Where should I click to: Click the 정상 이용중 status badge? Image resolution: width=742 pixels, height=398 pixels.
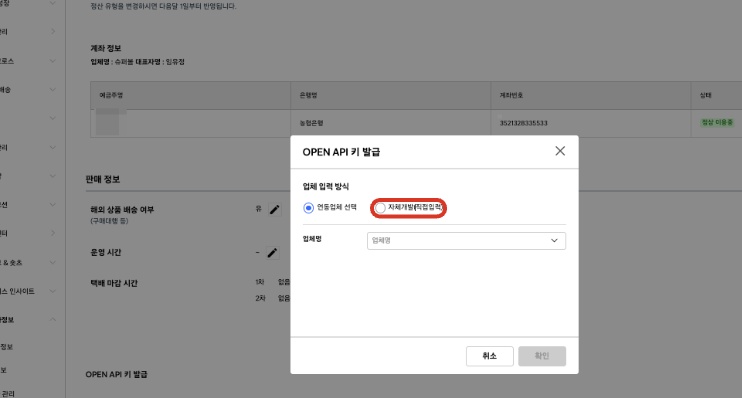pyautogui.click(x=717, y=122)
